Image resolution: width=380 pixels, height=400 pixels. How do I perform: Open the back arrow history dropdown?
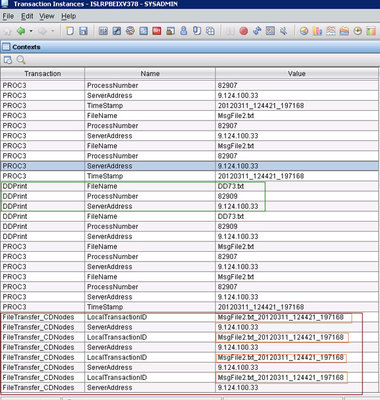[31, 31]
